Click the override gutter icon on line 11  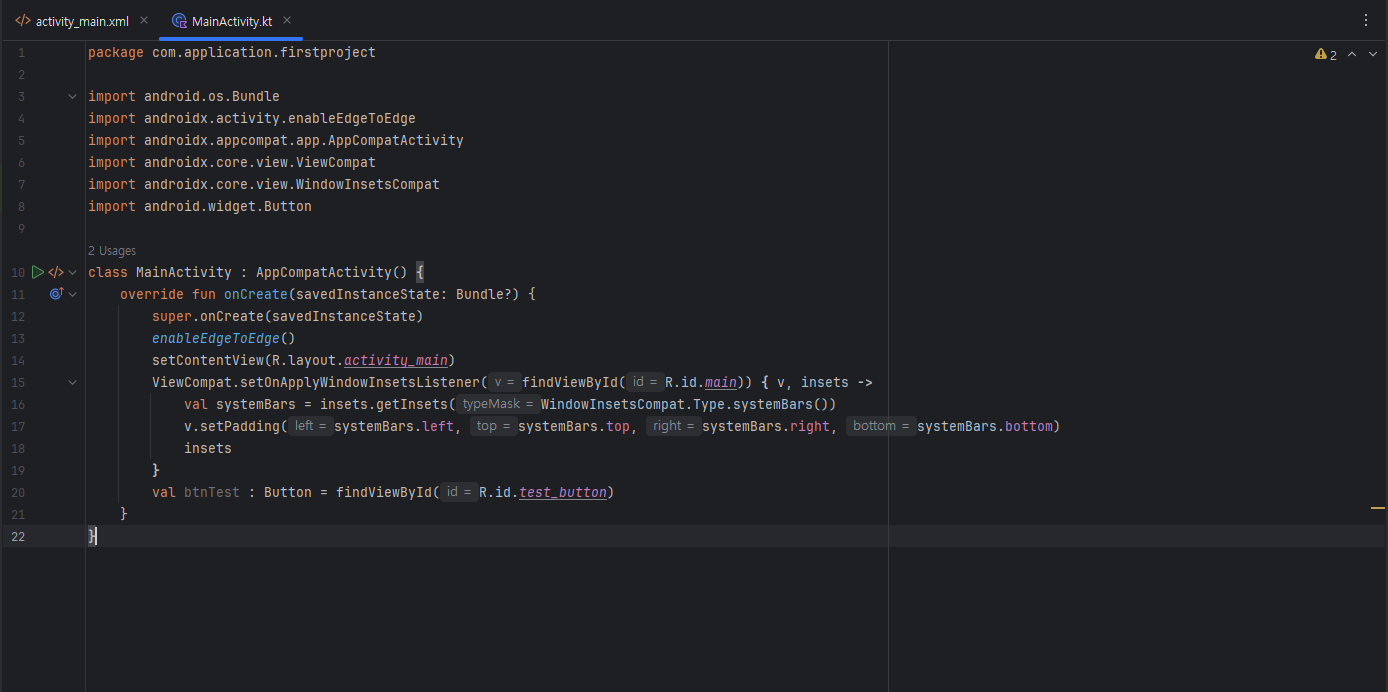click(x=57, y=294)
